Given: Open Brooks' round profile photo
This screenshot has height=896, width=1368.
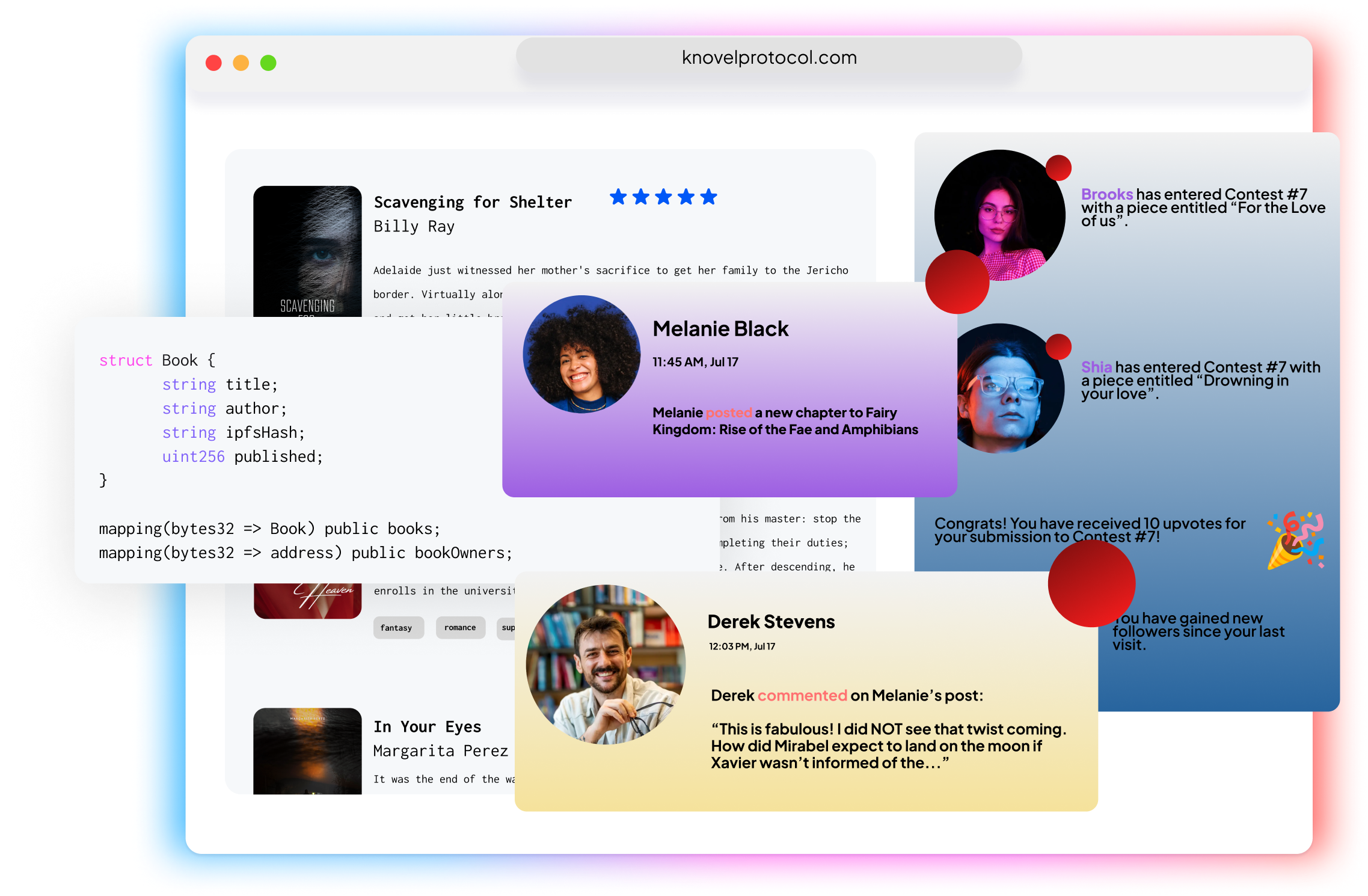Looking at the screenshot, I should [x=999, y=215].
